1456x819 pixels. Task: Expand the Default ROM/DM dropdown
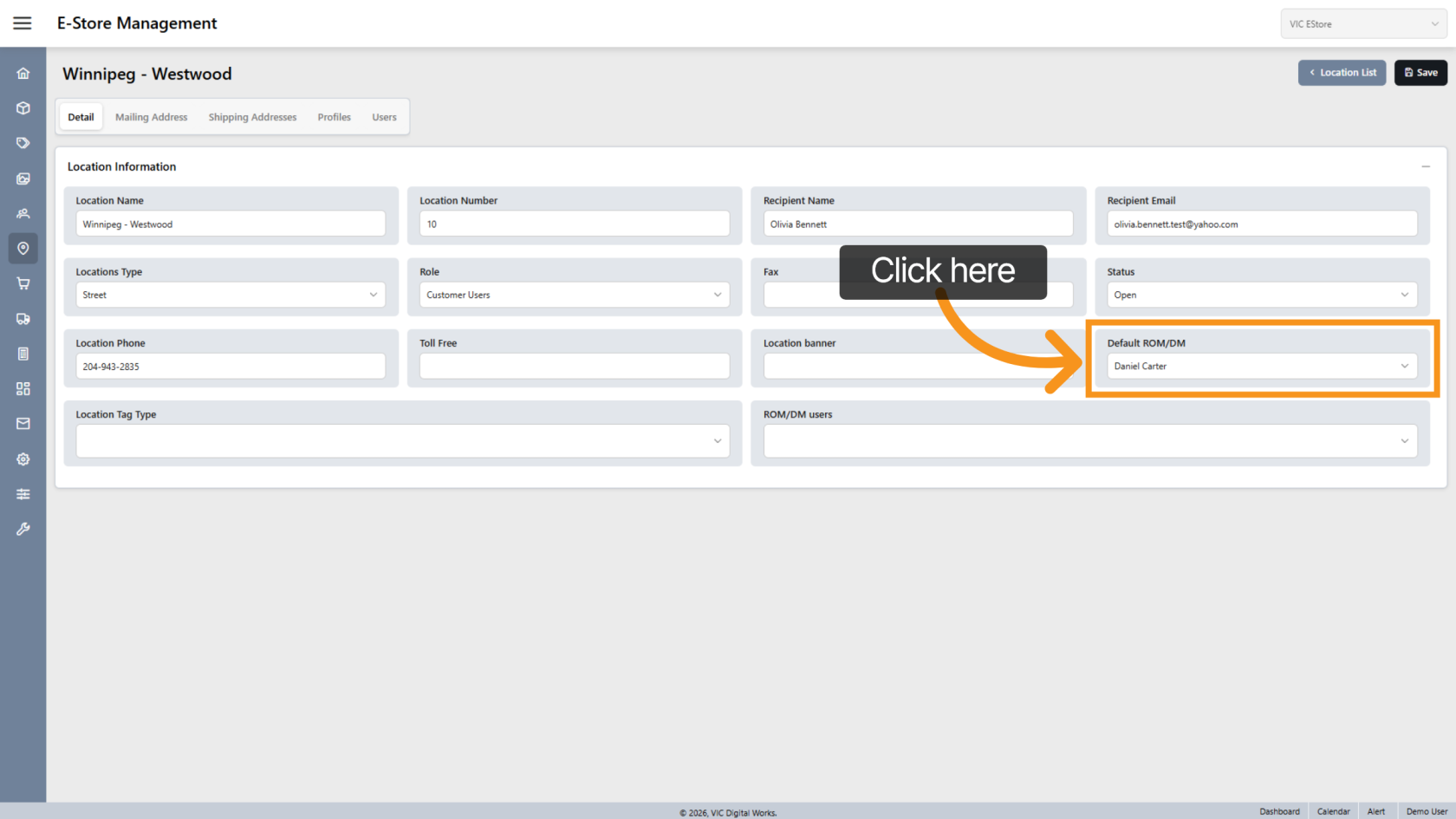click(x=1261, y=367)
